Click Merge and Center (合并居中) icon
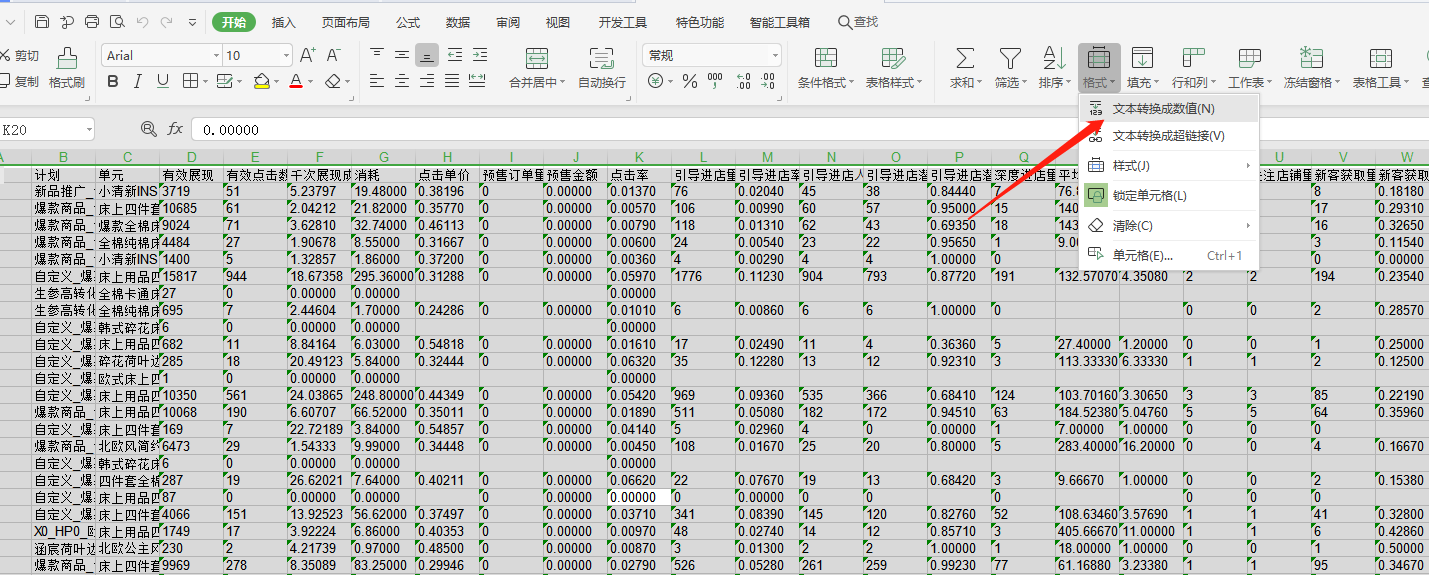Viewport: 1429px width, 575px height. click(537, 58)
